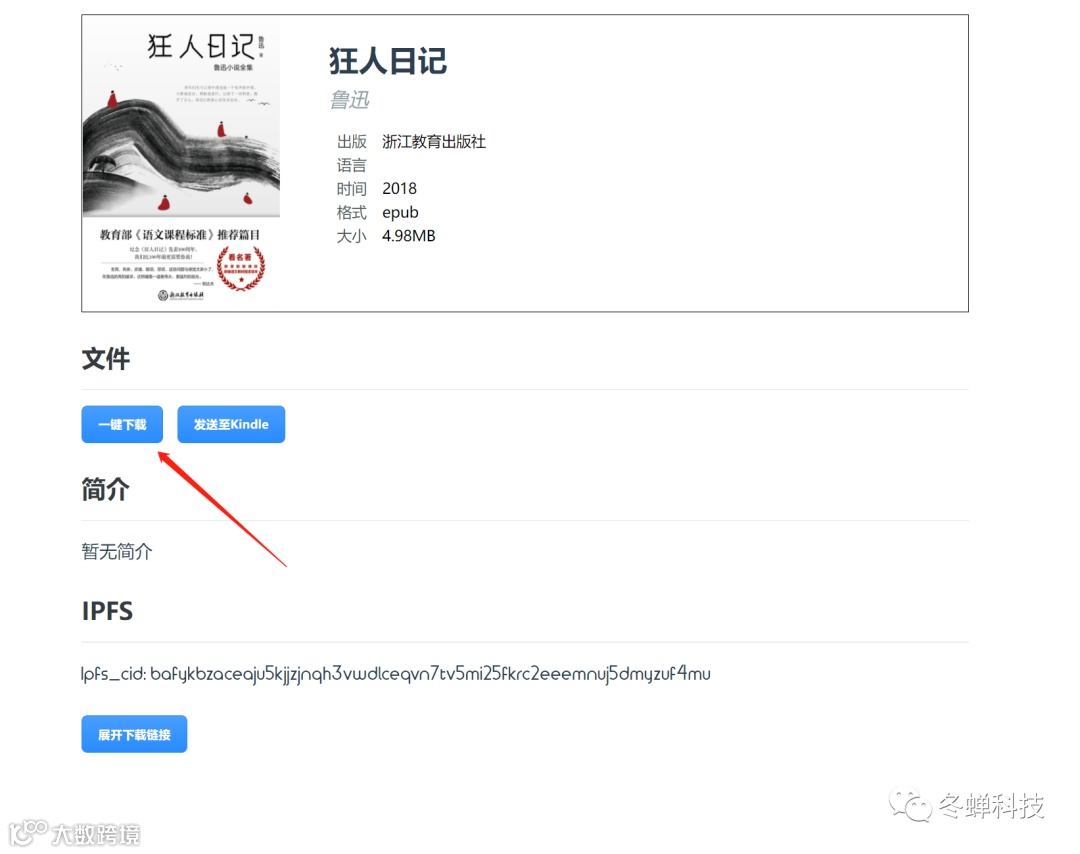The image size is (1080, 854).
Task: Click the publisher 浙江教育出版社 text
Action: point(434,142)
